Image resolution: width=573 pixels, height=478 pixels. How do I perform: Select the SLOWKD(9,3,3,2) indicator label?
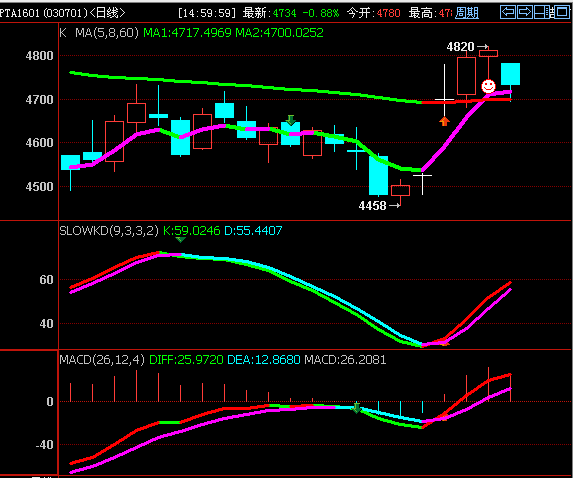point(109,231)
